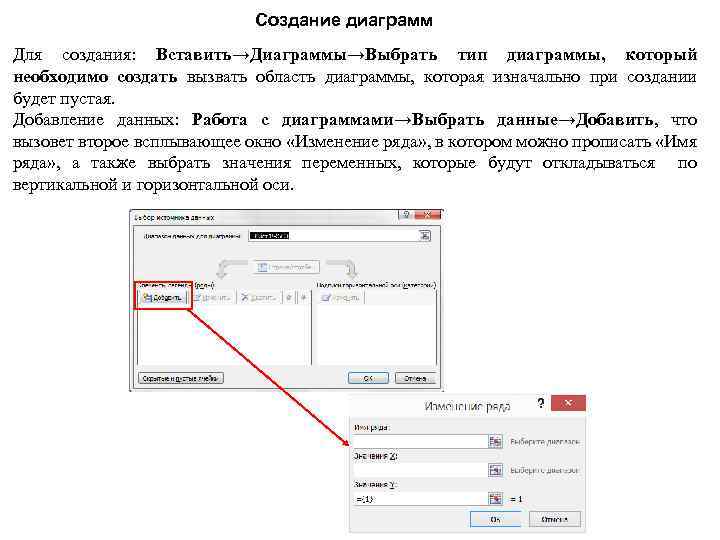This screenshot has width=720, height=540.
Task: Move series down with the down arrow
Action: pyautogui.click(x=304, y=298)
